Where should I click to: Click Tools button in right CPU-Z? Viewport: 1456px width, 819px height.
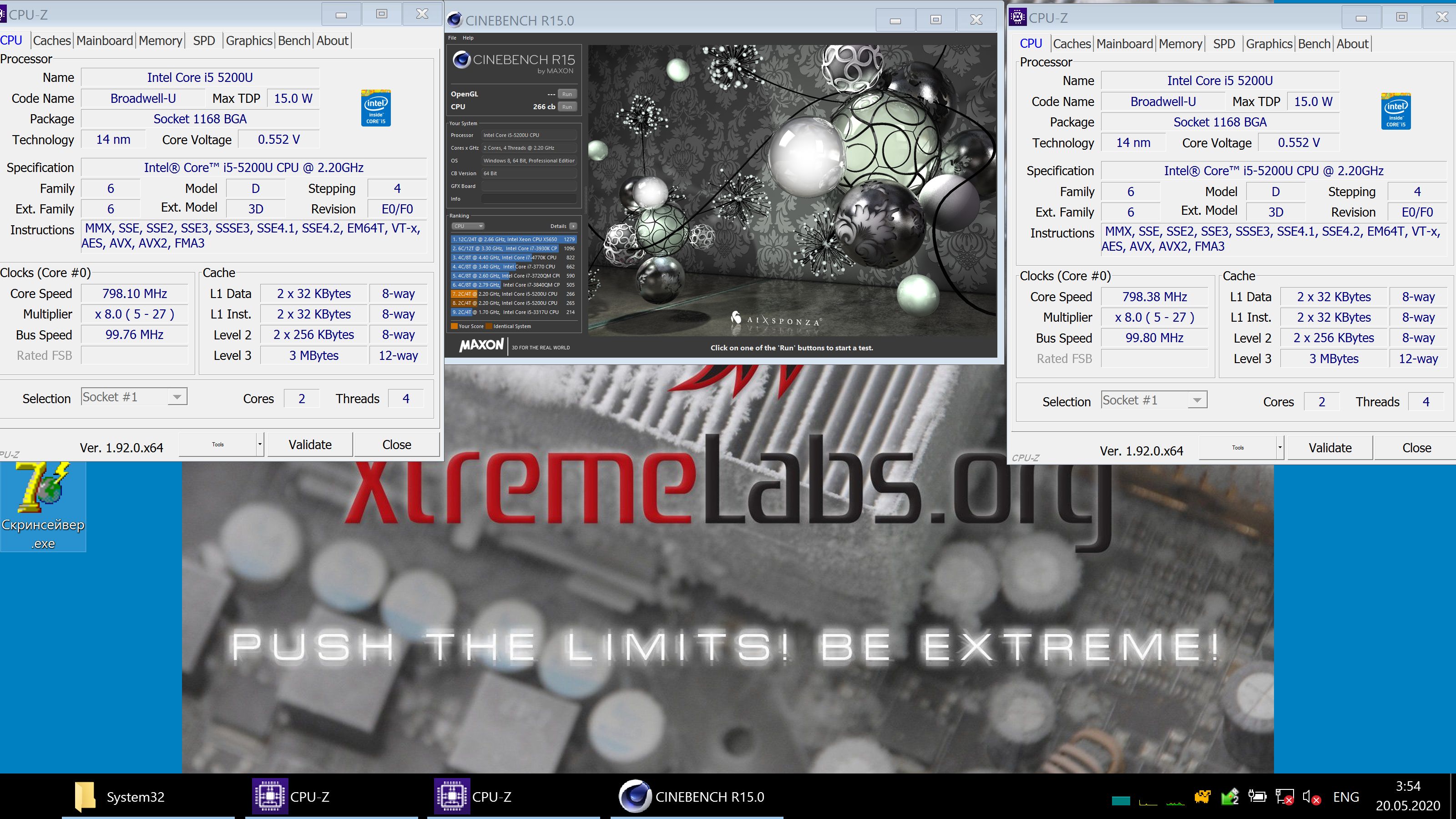click(x=1237, y=448)
